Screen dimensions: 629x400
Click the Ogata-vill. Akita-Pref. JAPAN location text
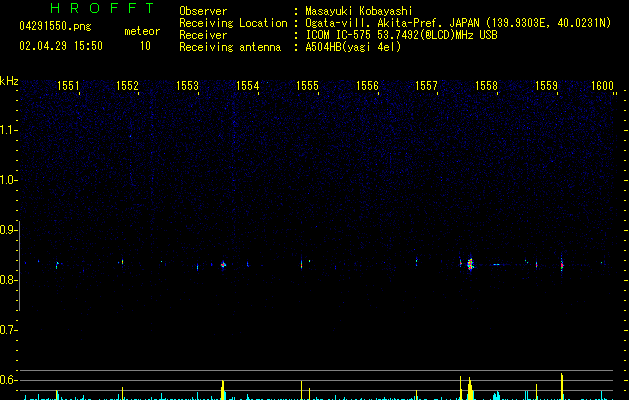click(x=458, y=23)
